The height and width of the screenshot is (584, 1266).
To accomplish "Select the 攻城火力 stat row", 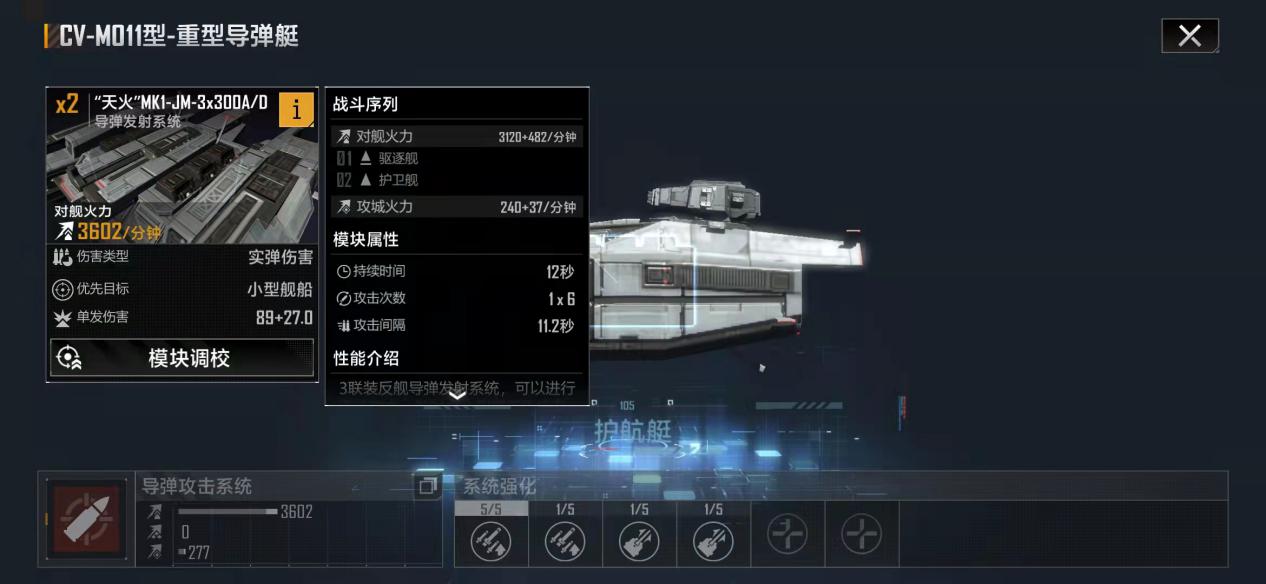I will pyautogui.click(x=456, y=207).
